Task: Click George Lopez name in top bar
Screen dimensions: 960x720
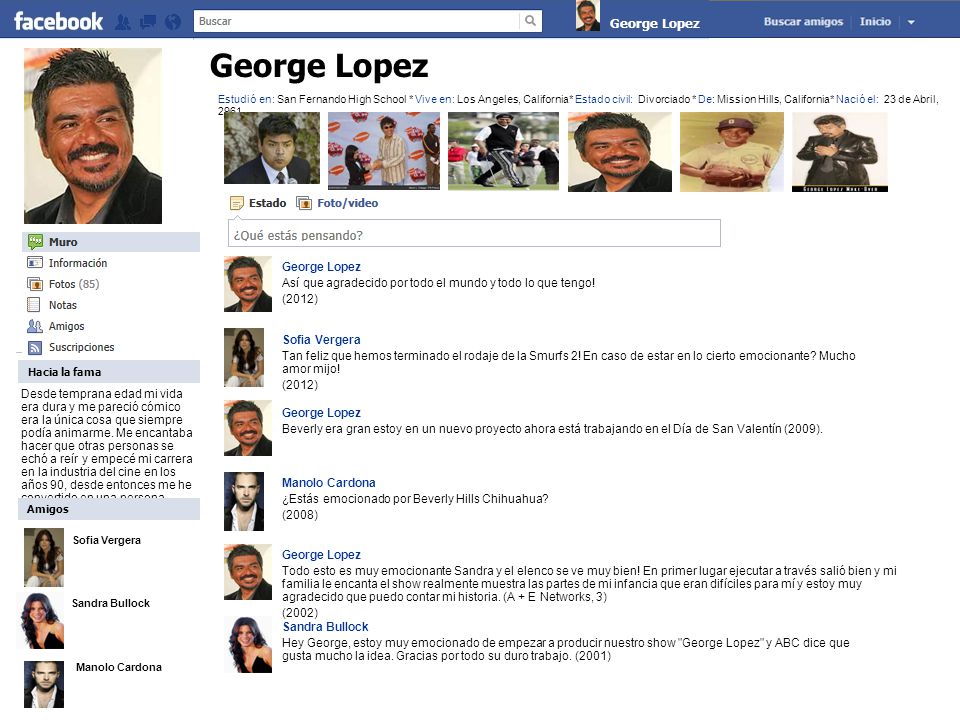Action: click(654, 24)
